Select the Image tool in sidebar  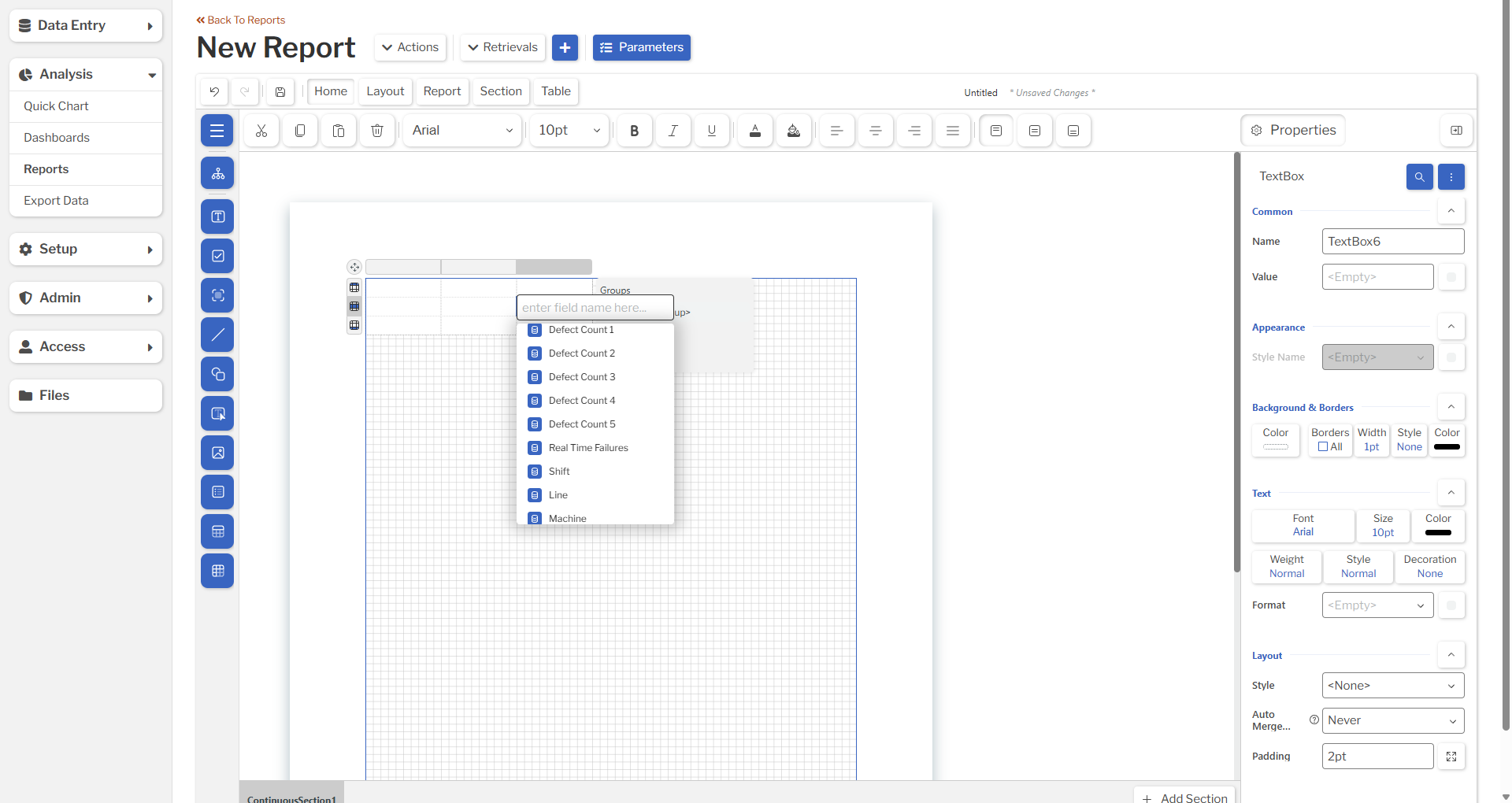tap(217, 453)
